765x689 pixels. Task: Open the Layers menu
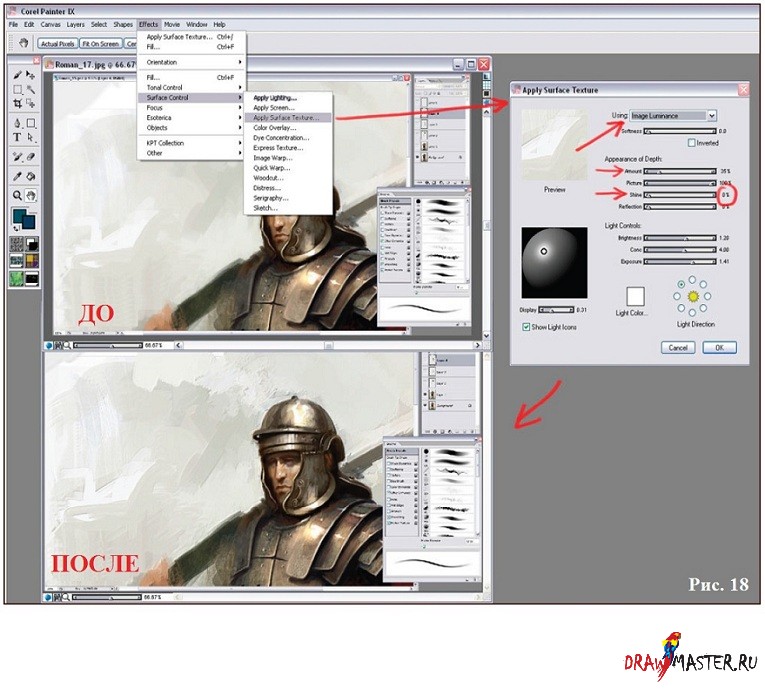76,24
